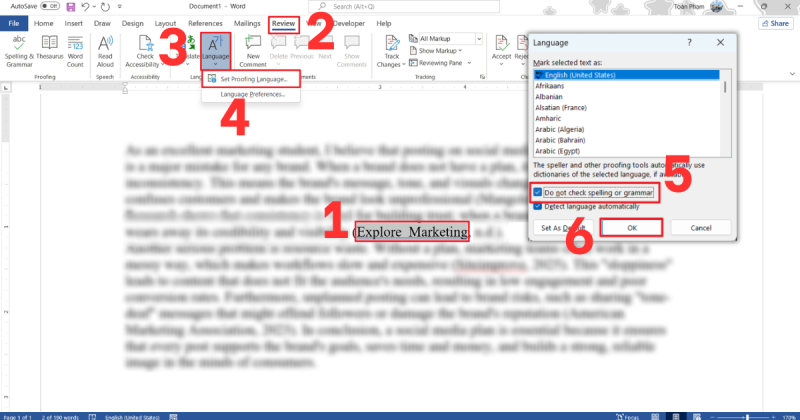
Task: Select Arabic (Algeria) in language list
Action: point(627,129)
